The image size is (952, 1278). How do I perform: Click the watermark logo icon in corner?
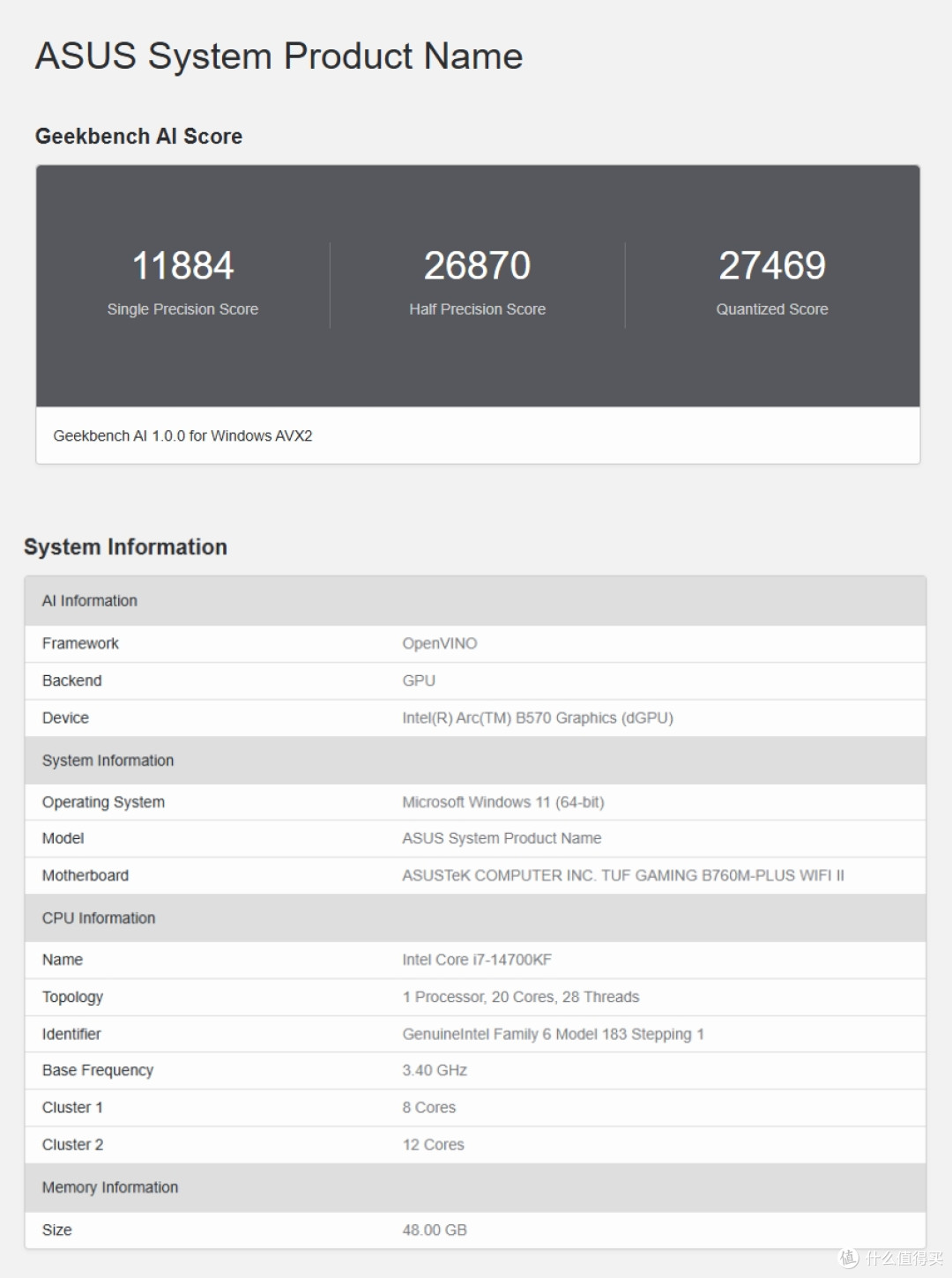coord(849,1258)
